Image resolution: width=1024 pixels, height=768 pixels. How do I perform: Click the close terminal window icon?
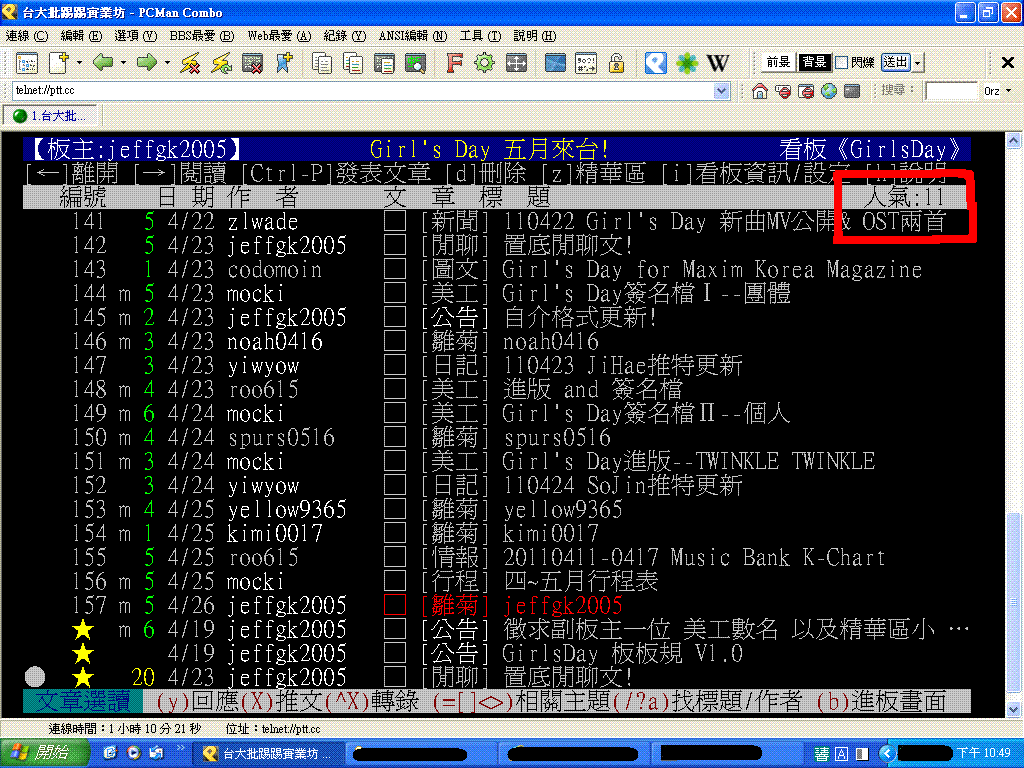[x=253, y=63]
